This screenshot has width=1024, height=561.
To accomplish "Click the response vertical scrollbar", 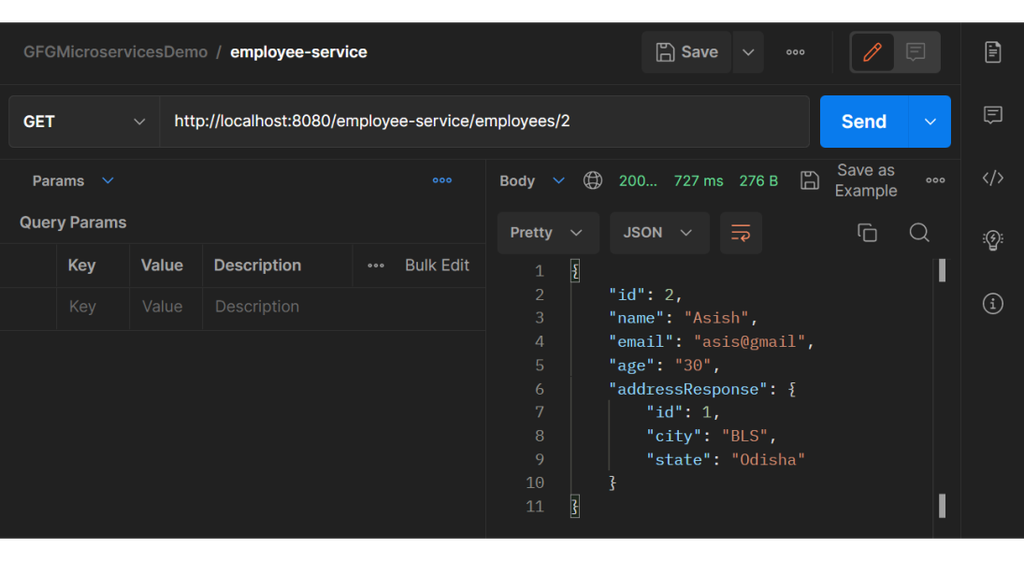I will point(942,388).
